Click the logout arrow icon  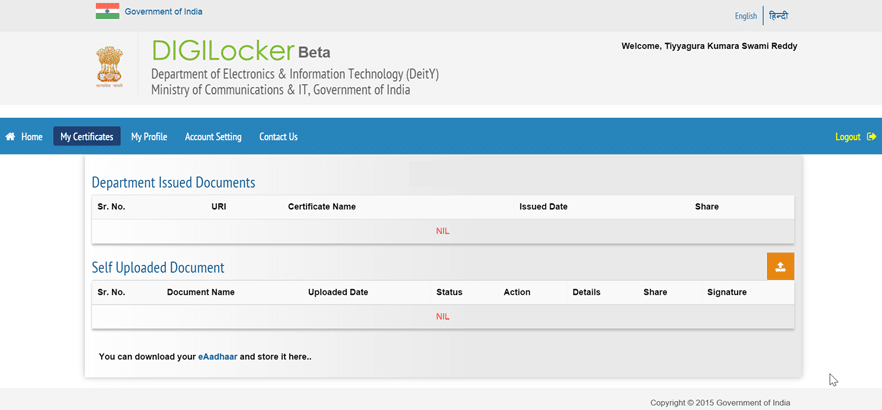(x=871, y=137)
